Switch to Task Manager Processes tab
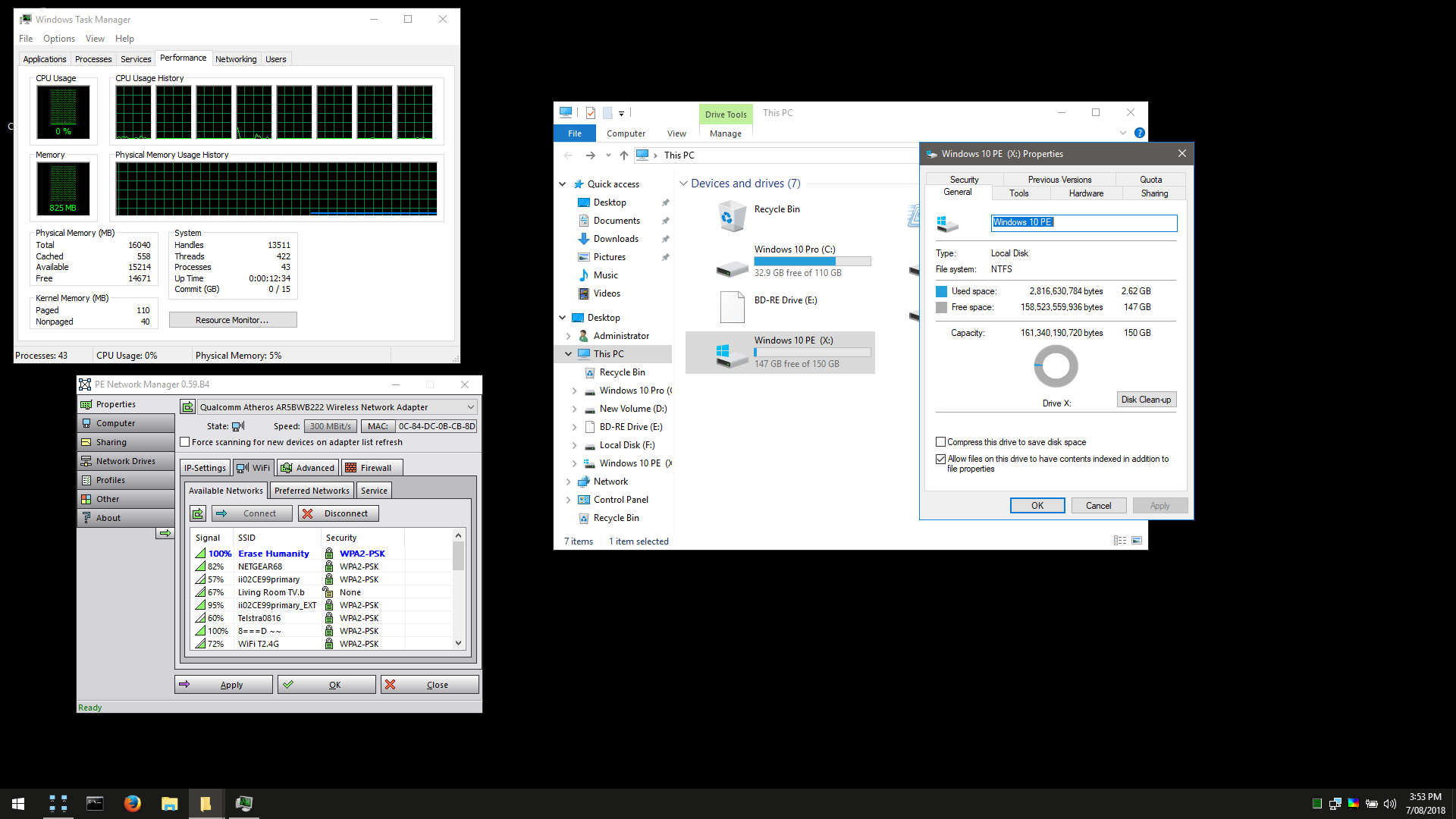 [93, 59]
